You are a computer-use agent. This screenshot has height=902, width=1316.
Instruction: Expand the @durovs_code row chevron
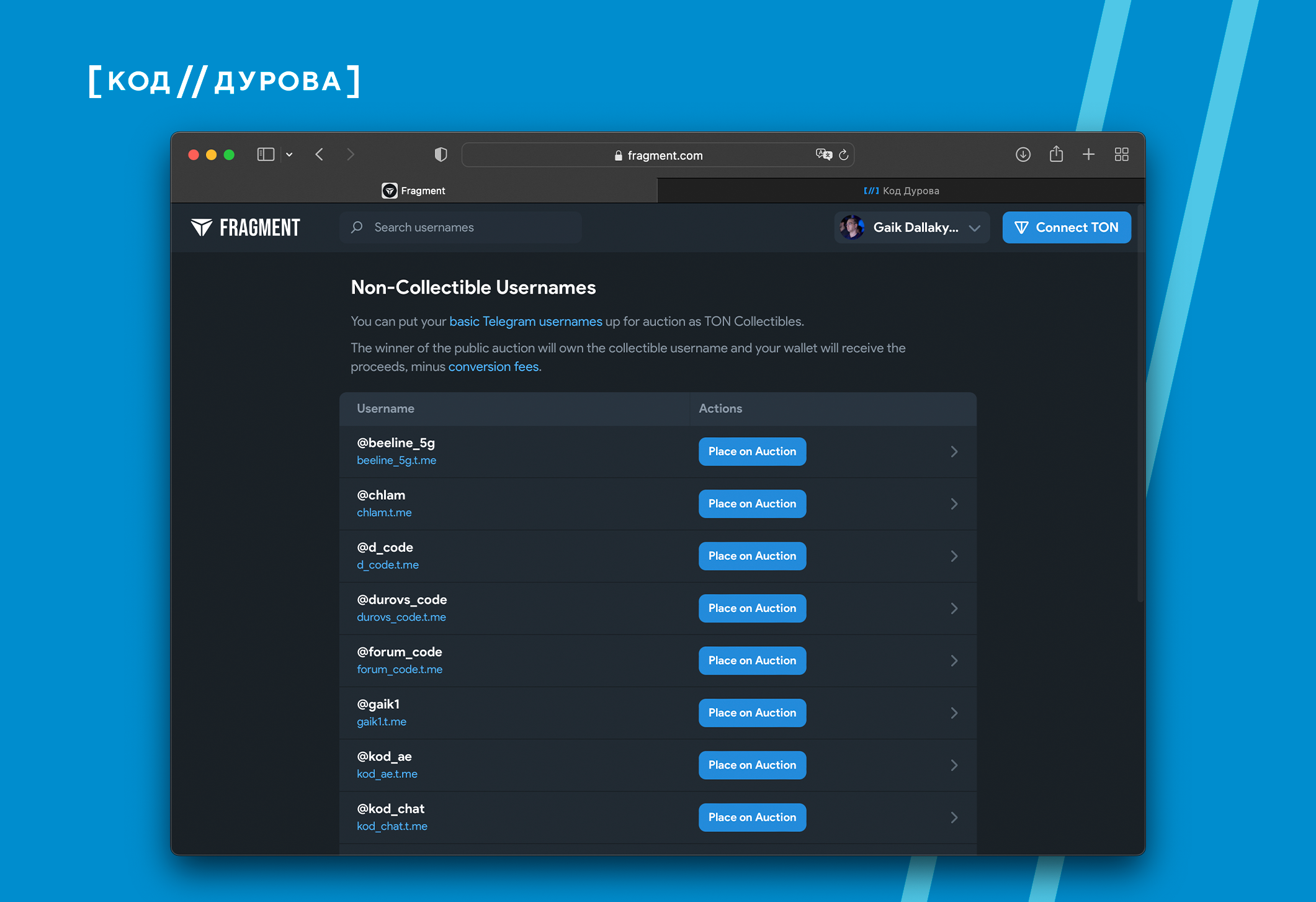pos(954,608)
